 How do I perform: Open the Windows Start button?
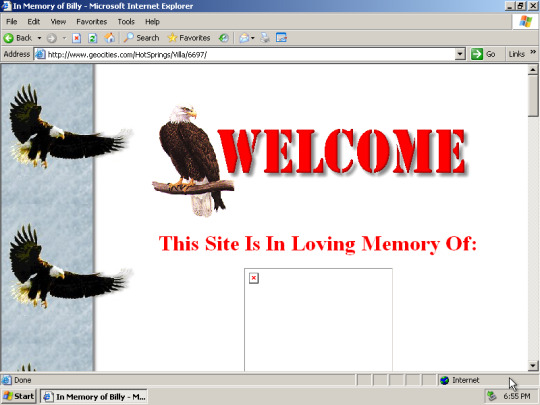tap(19, 396)
